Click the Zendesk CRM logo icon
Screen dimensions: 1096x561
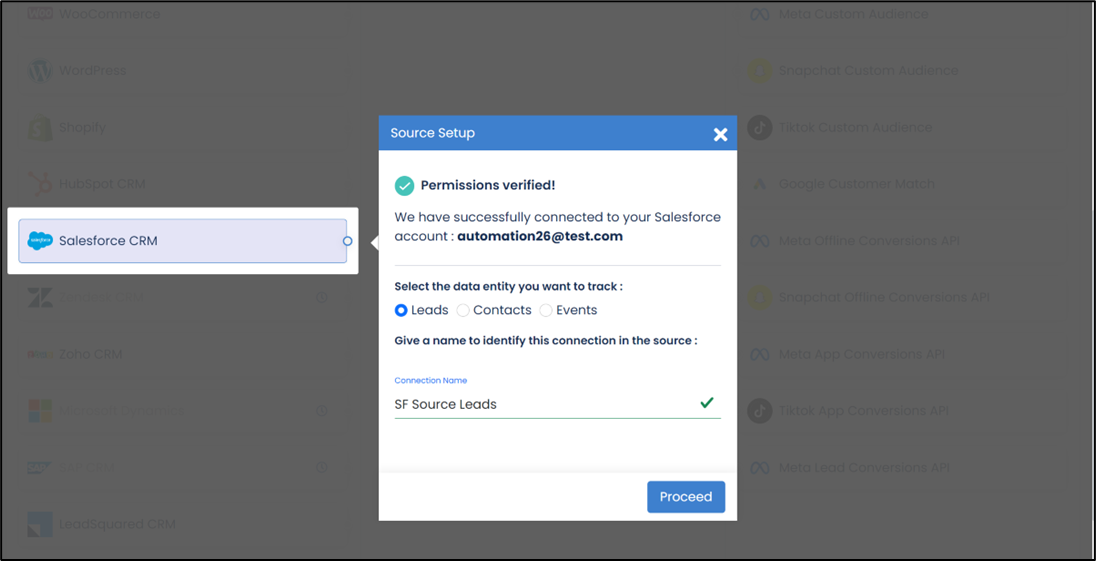click(40, 297)
